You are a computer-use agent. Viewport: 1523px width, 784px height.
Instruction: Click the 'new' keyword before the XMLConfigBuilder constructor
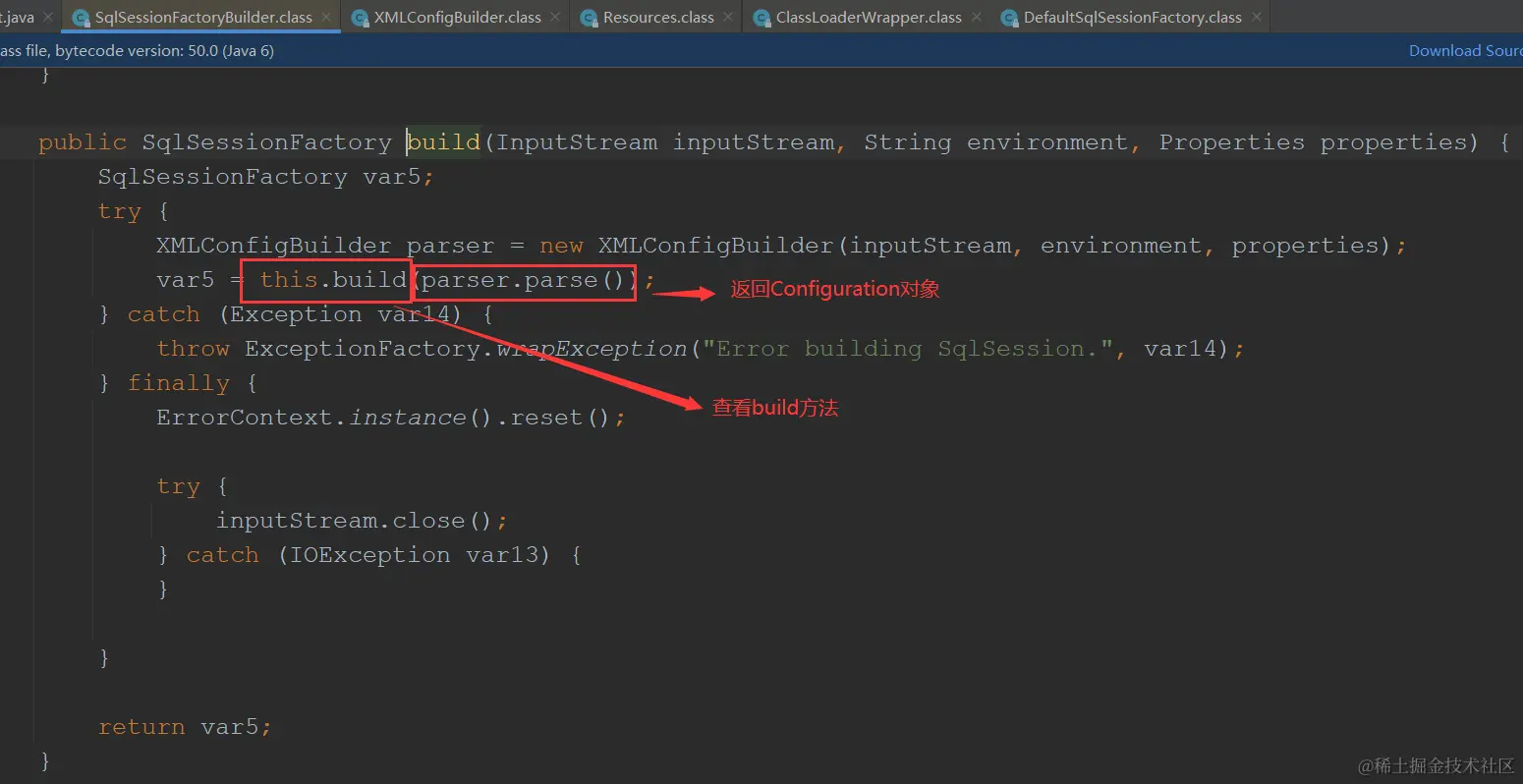click(562, 246)
